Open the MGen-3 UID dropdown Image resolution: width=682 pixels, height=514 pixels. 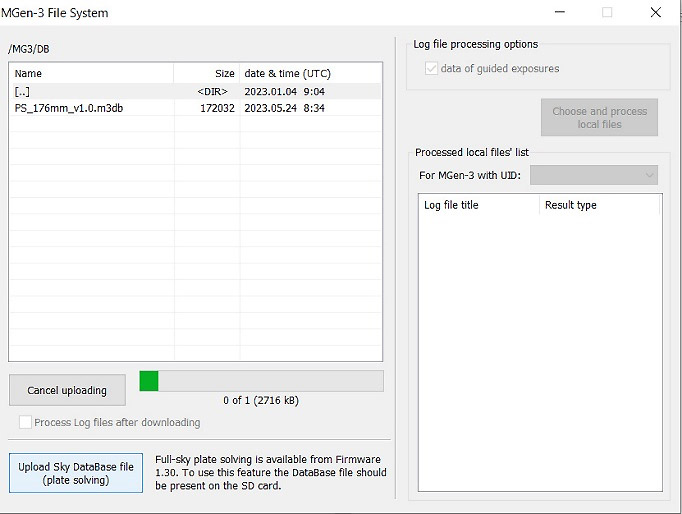click(594, 175)
